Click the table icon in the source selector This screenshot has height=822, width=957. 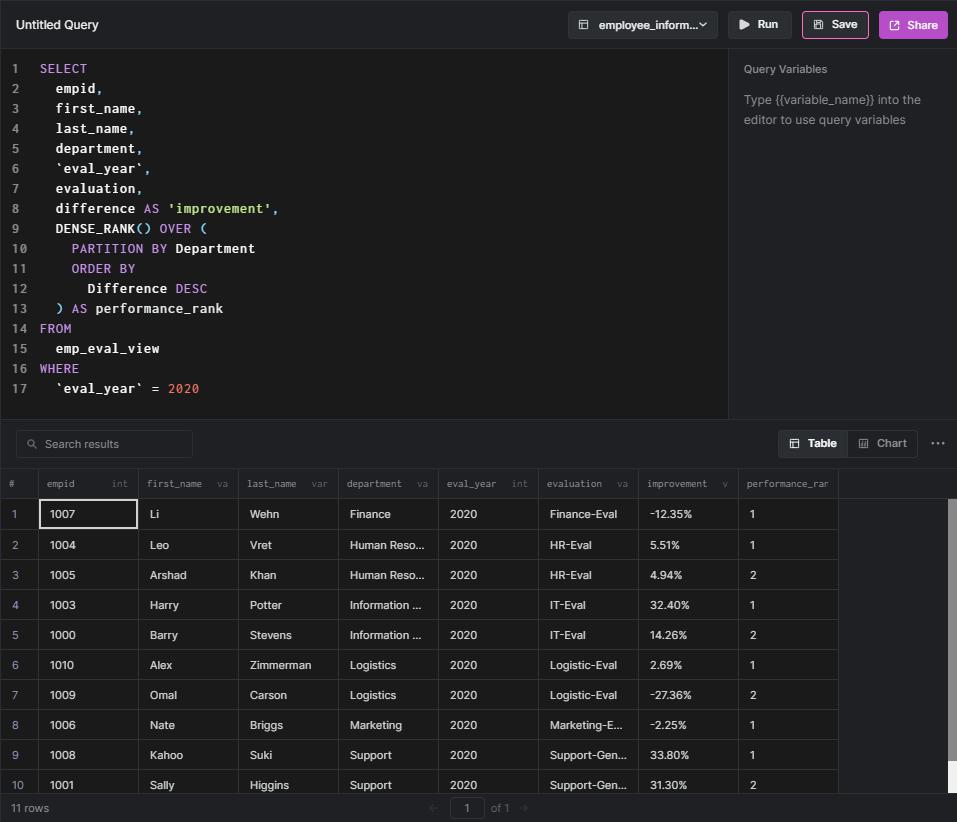click(x=583, y=25)
